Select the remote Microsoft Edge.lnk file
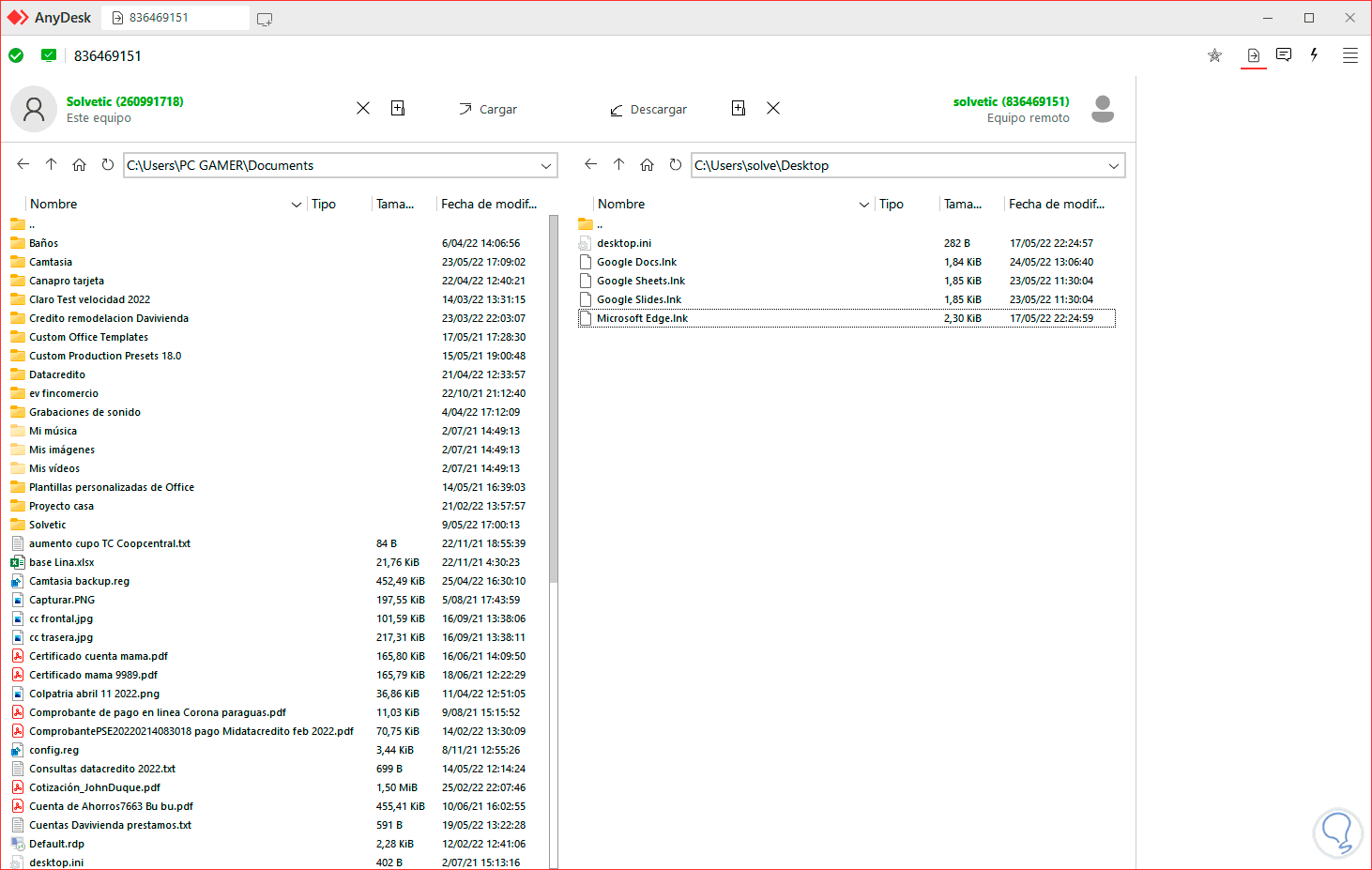Image resolution: width=1372 pixels, height=870 pixels. (846, 318)
